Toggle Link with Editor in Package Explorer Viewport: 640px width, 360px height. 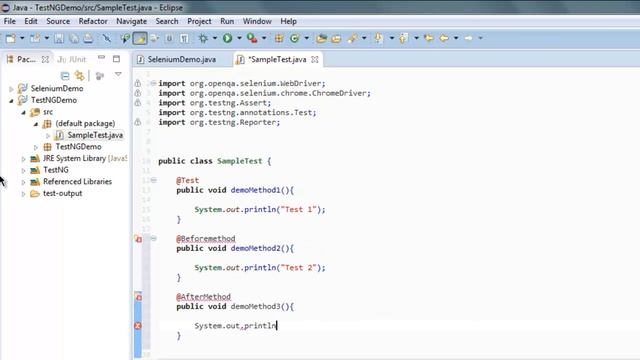tap(80, 76)
